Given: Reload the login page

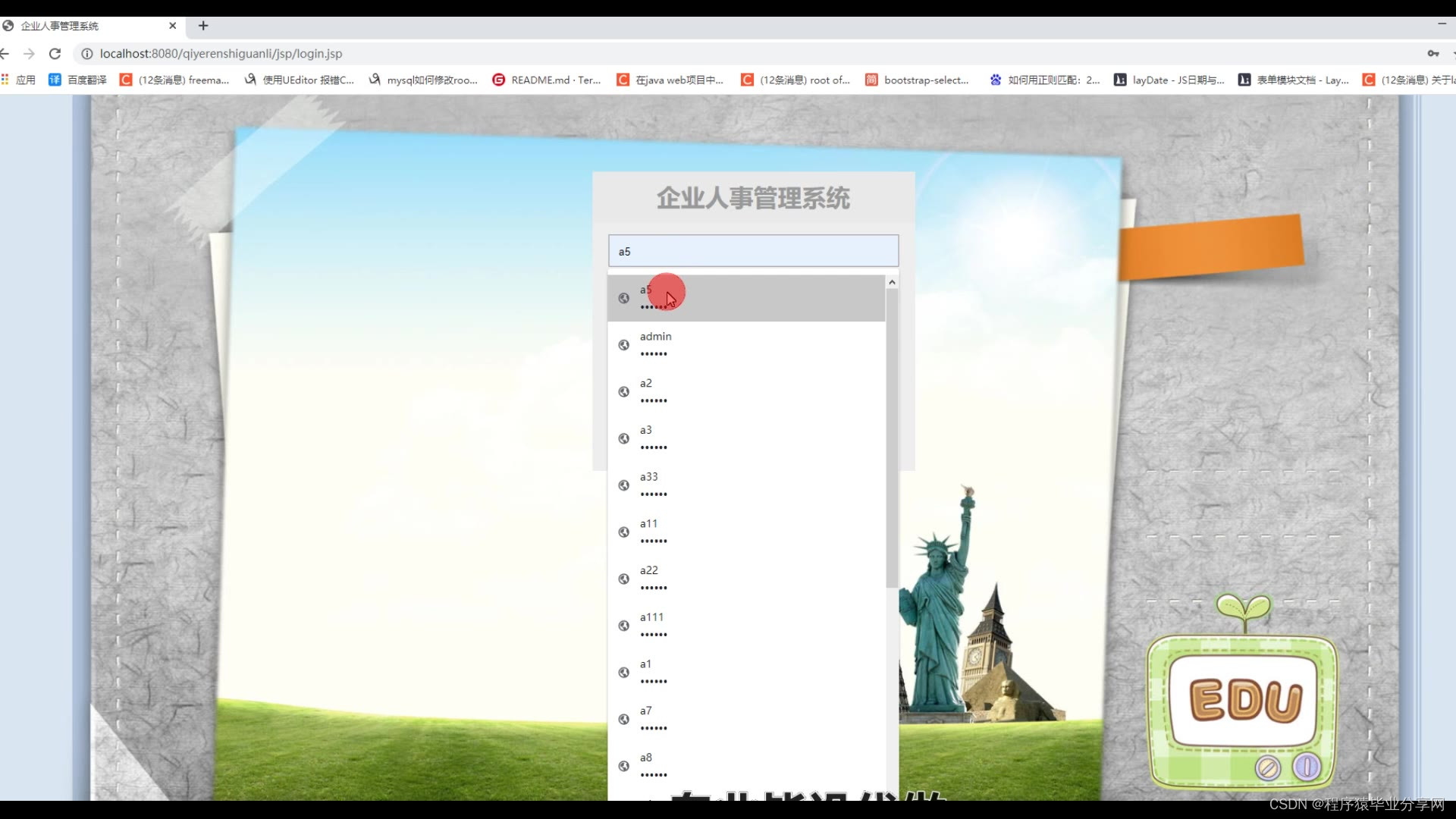Looking at the screenshot, I should pyautogui.click(x=55, y=54).
